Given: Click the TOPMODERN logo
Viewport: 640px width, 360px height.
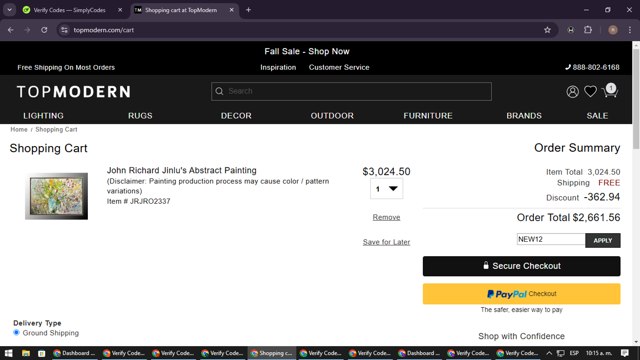Looking at the screenshot, I should click(74, 92).
